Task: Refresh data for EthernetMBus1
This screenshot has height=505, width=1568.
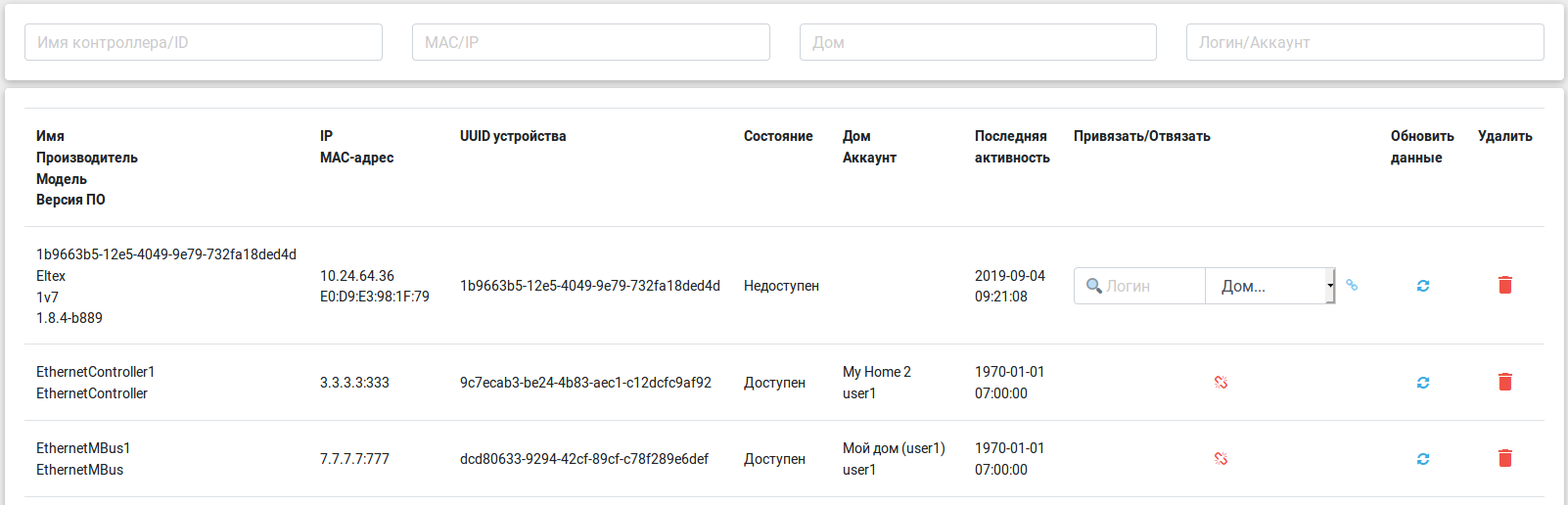Action: pos(1423,459)
